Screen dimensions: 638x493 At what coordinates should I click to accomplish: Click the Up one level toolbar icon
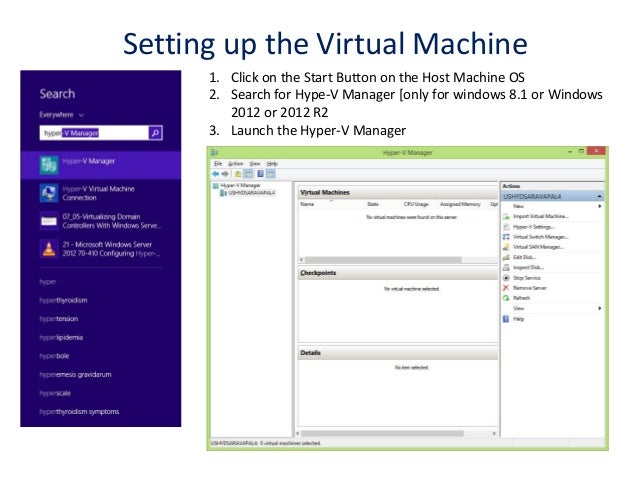[238, 174]
